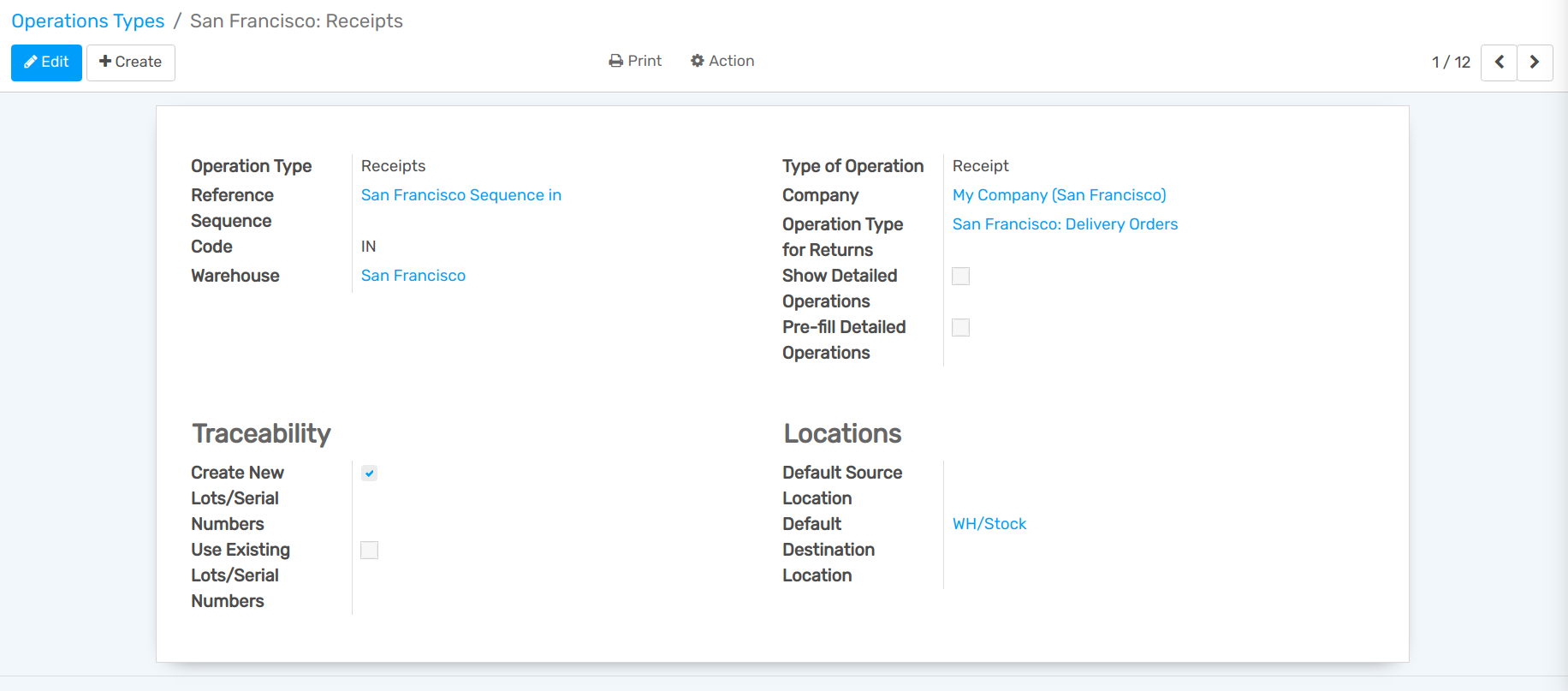Image resolution: width=1568 pixels, height=691 pixels.
Task: Enable Pre-fill Detailed Operations checkbox
Action: point(961,327)
